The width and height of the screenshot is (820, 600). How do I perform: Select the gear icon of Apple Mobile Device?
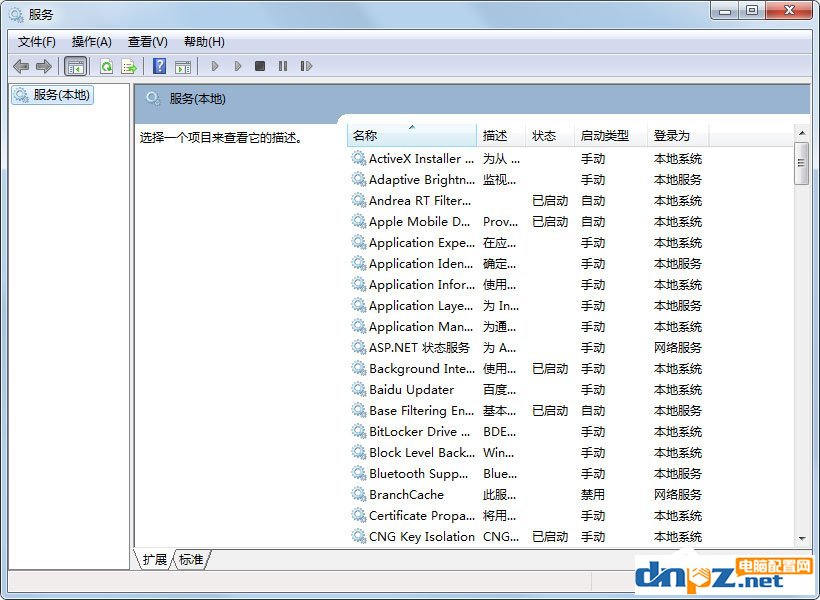[358, 221]
